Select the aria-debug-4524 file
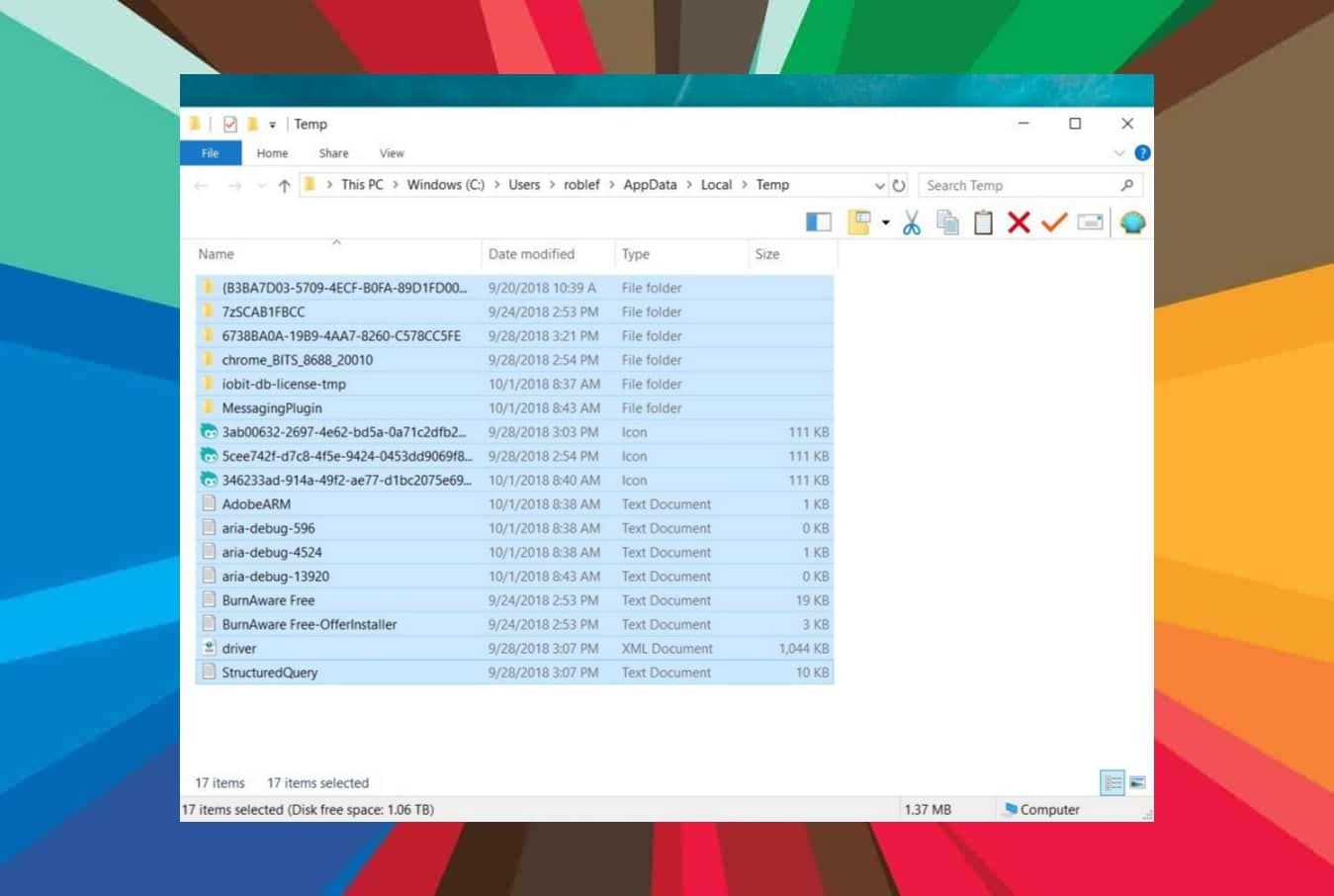1334x896 pixels. 514,552
